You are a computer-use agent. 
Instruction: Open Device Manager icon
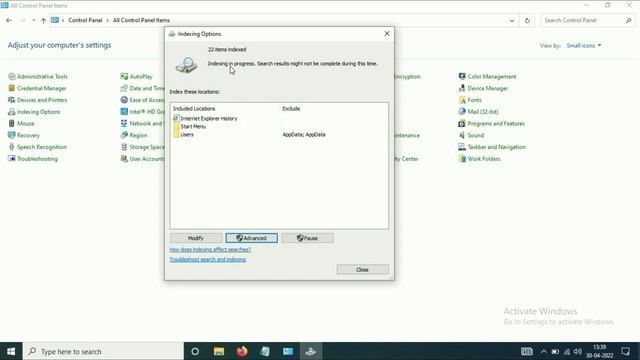click(462, 88)
